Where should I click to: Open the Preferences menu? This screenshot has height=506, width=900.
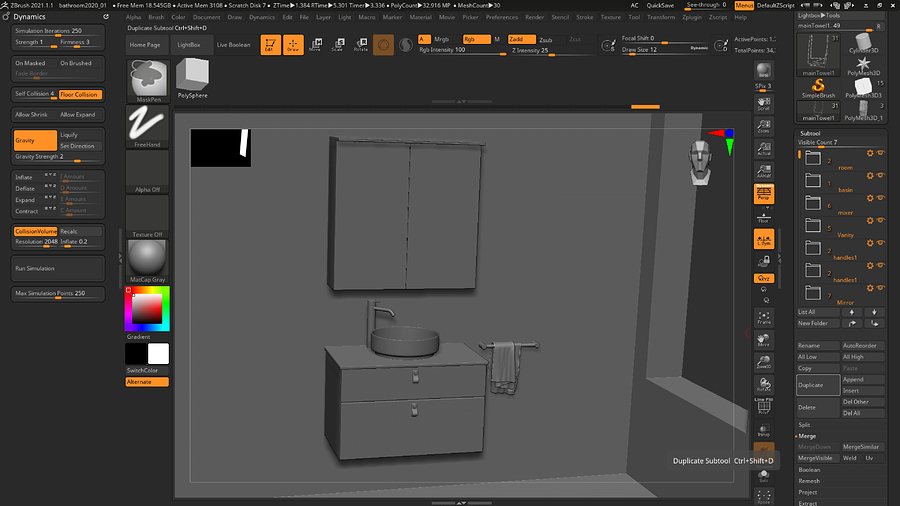tap(502, 17)
